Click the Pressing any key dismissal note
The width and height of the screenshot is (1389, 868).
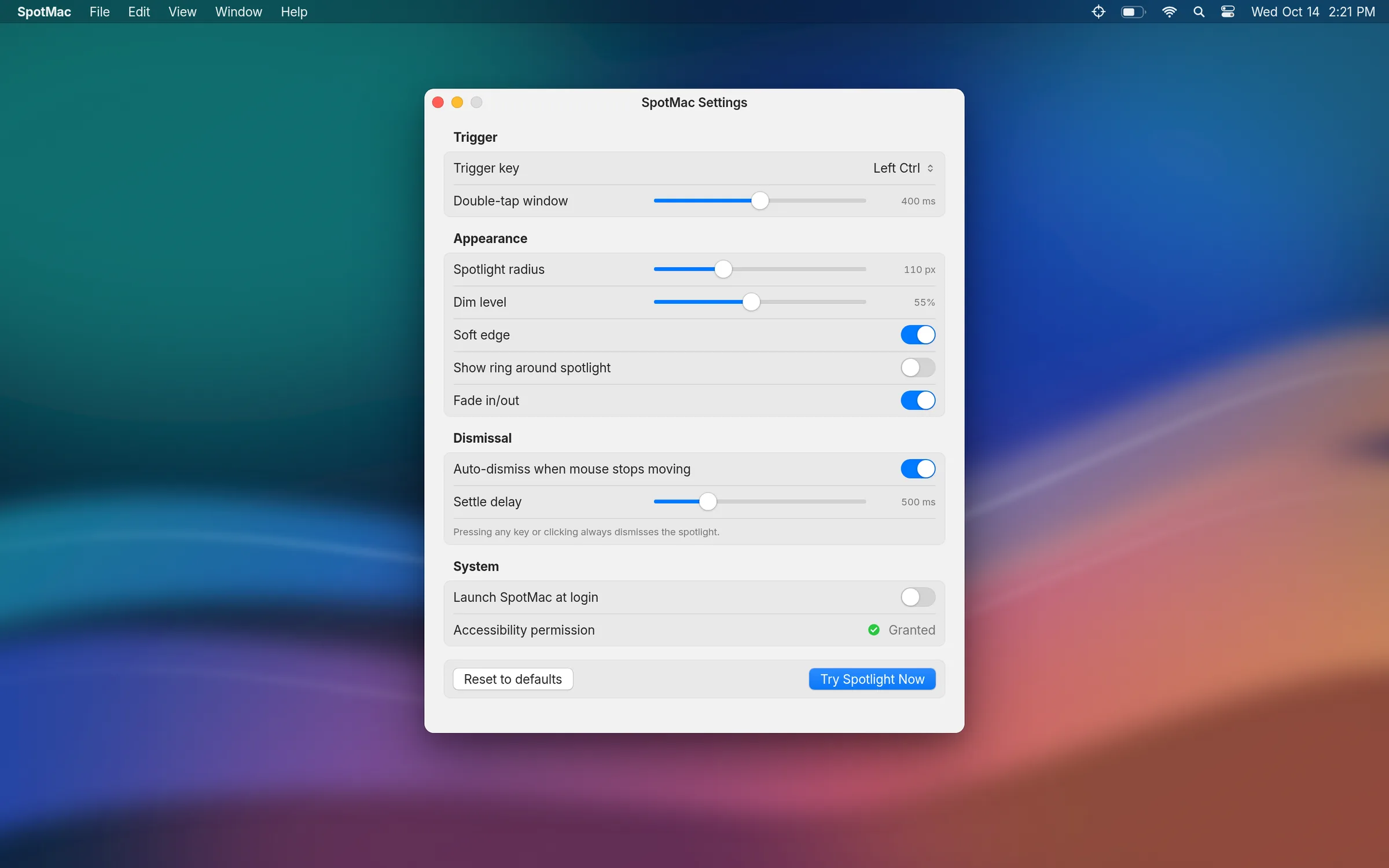(x=586, y=532)
